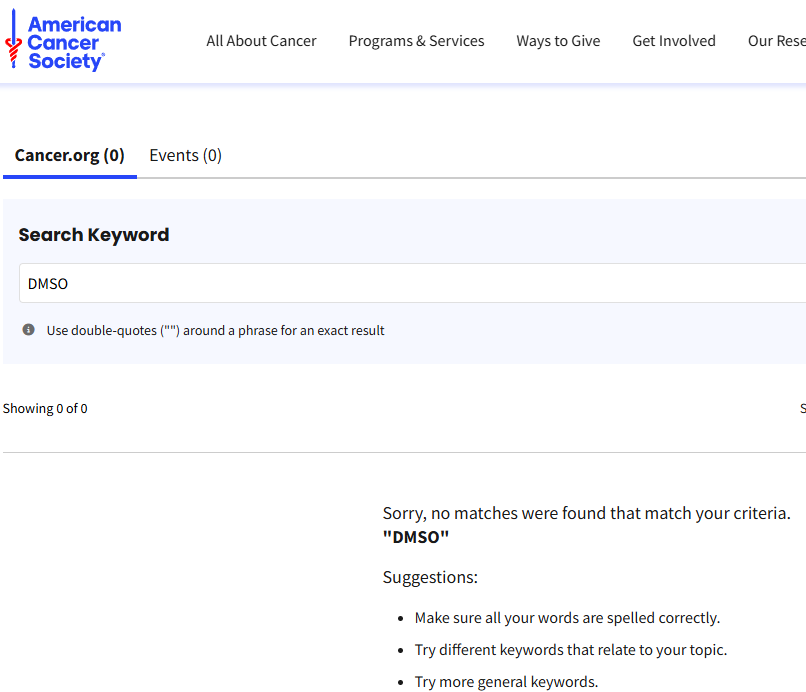This screenshot has height=692, width=806.
Task: Select the Cancer.org (0) tab
Action: [x=69, y=155]
